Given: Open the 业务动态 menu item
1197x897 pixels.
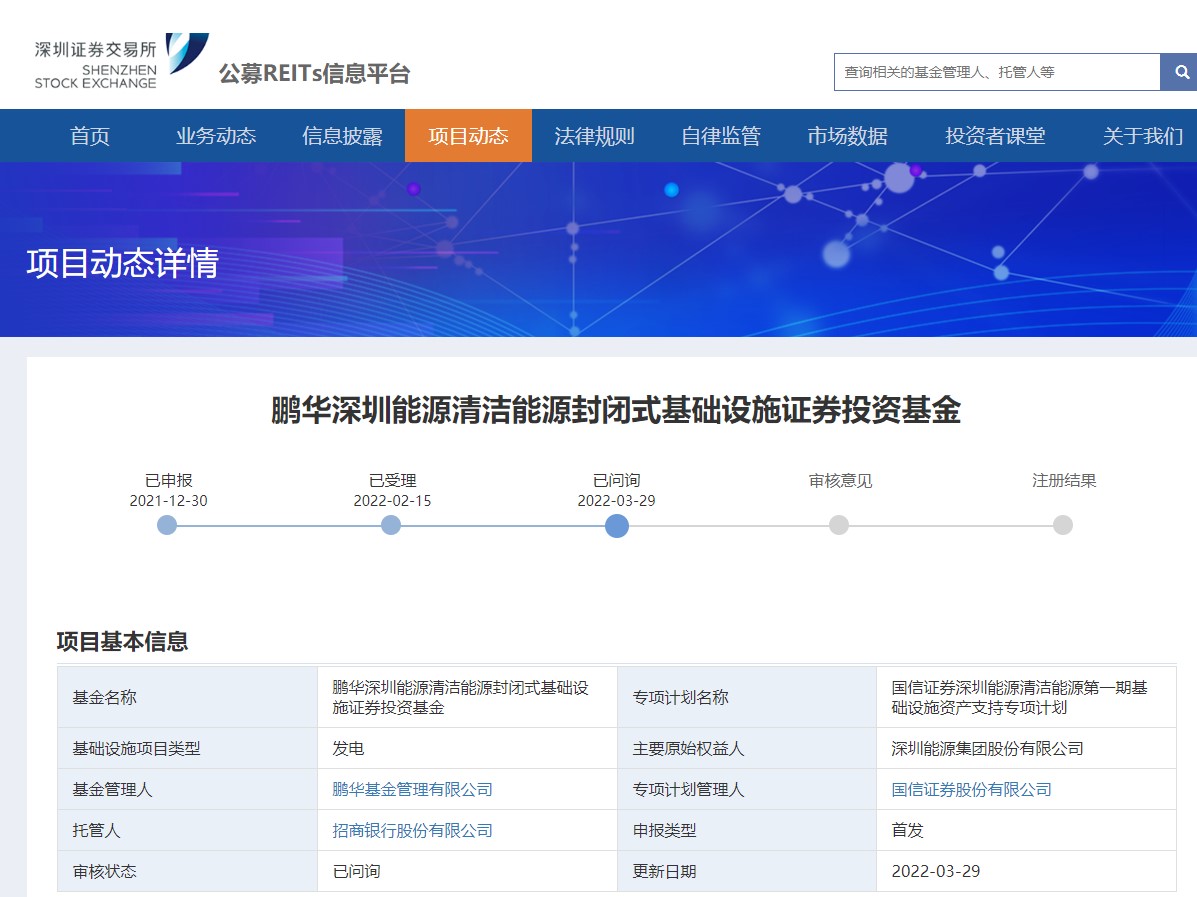Looking at the screenshot, I should 216,136.
